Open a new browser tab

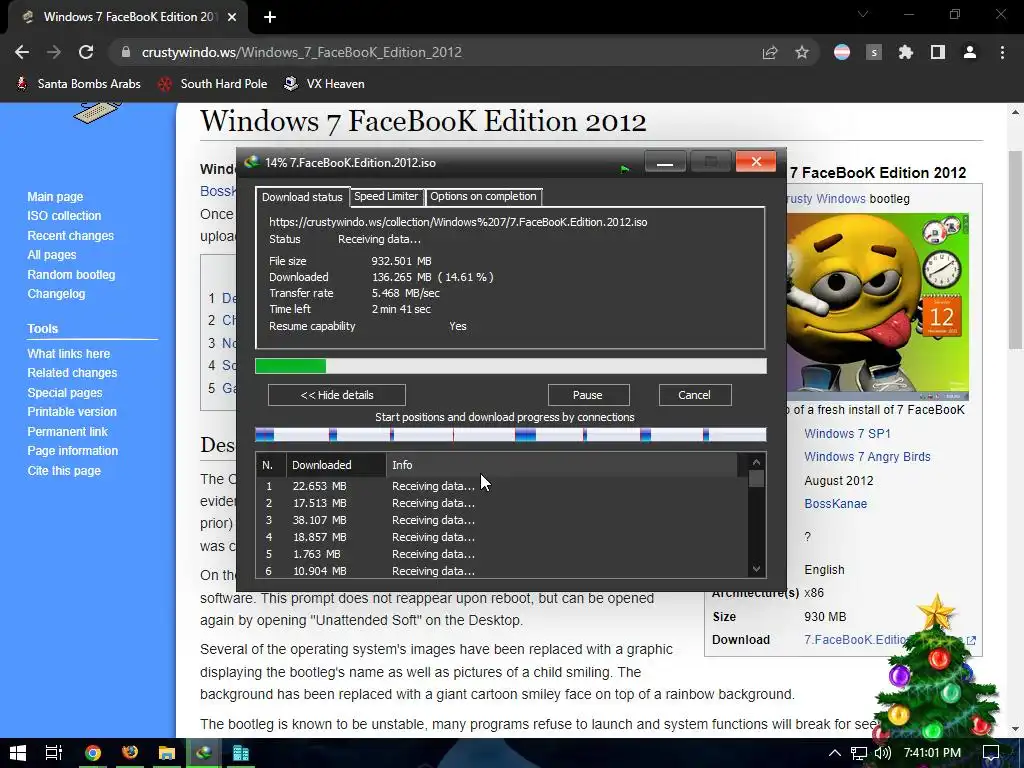tap(270, 17)
